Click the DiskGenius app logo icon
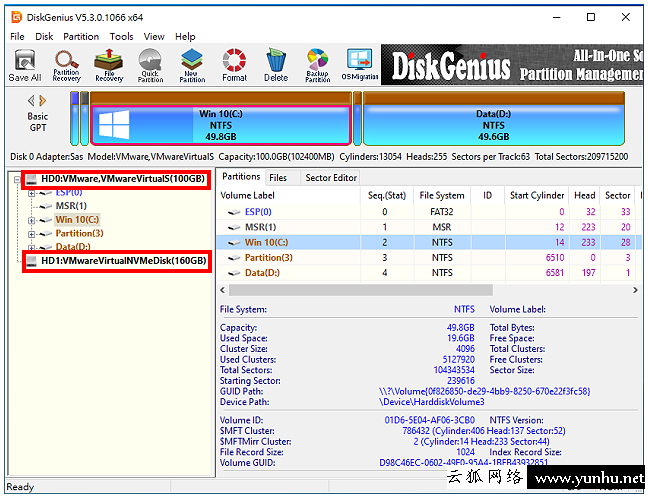The height and width of the screenshot is (500, 648). click(16, 17)
